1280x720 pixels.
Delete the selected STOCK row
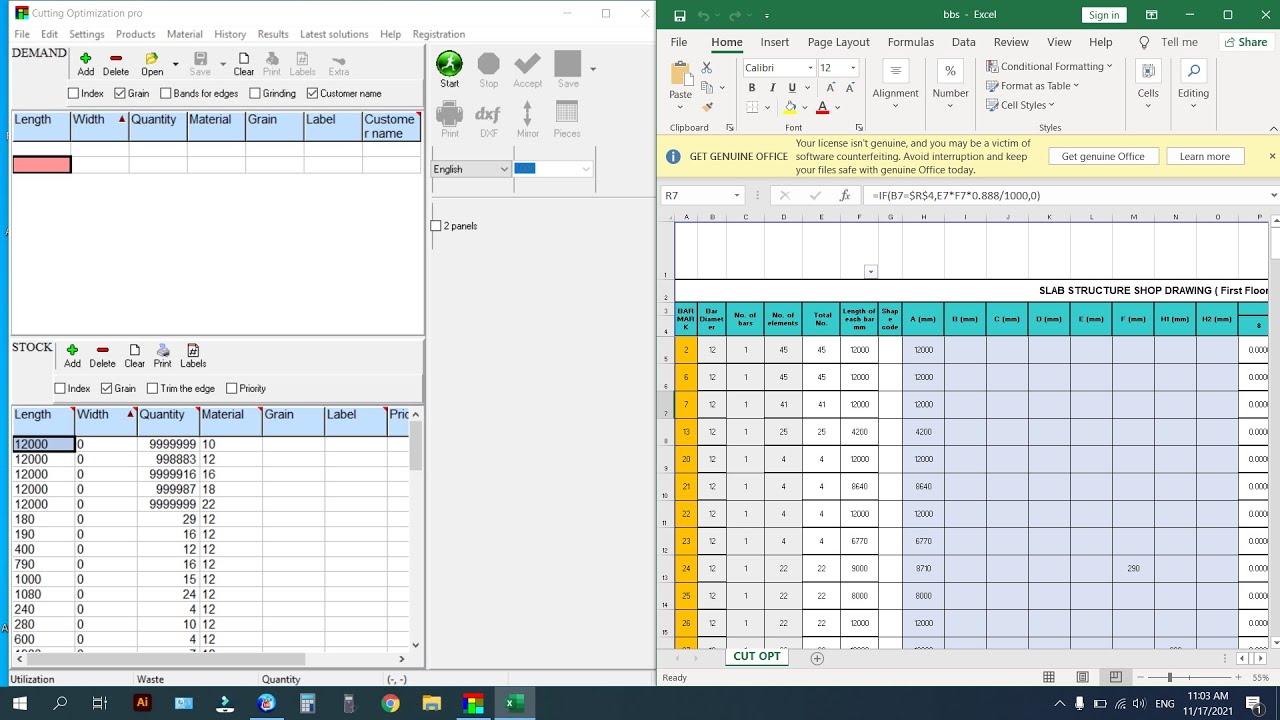point(102,356)
